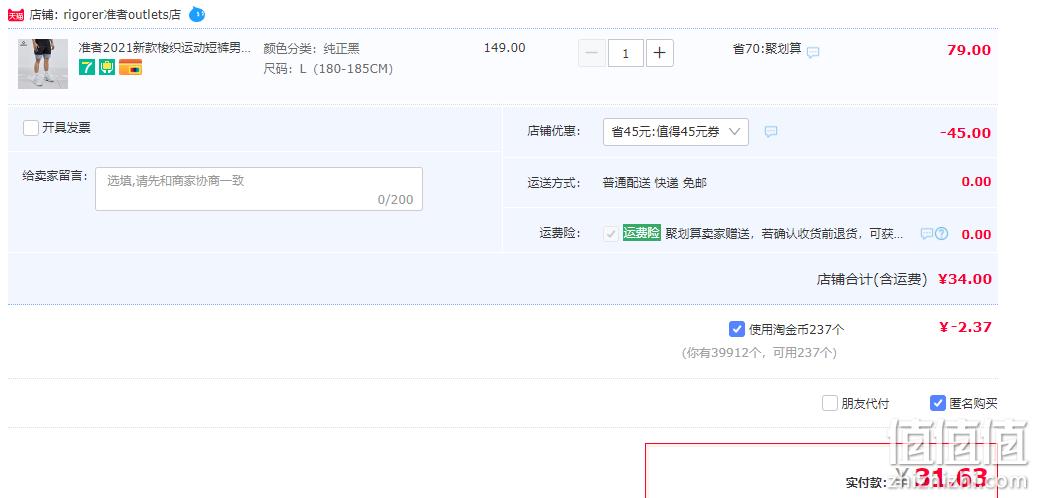Open the shorts product thumbnail

43,63
